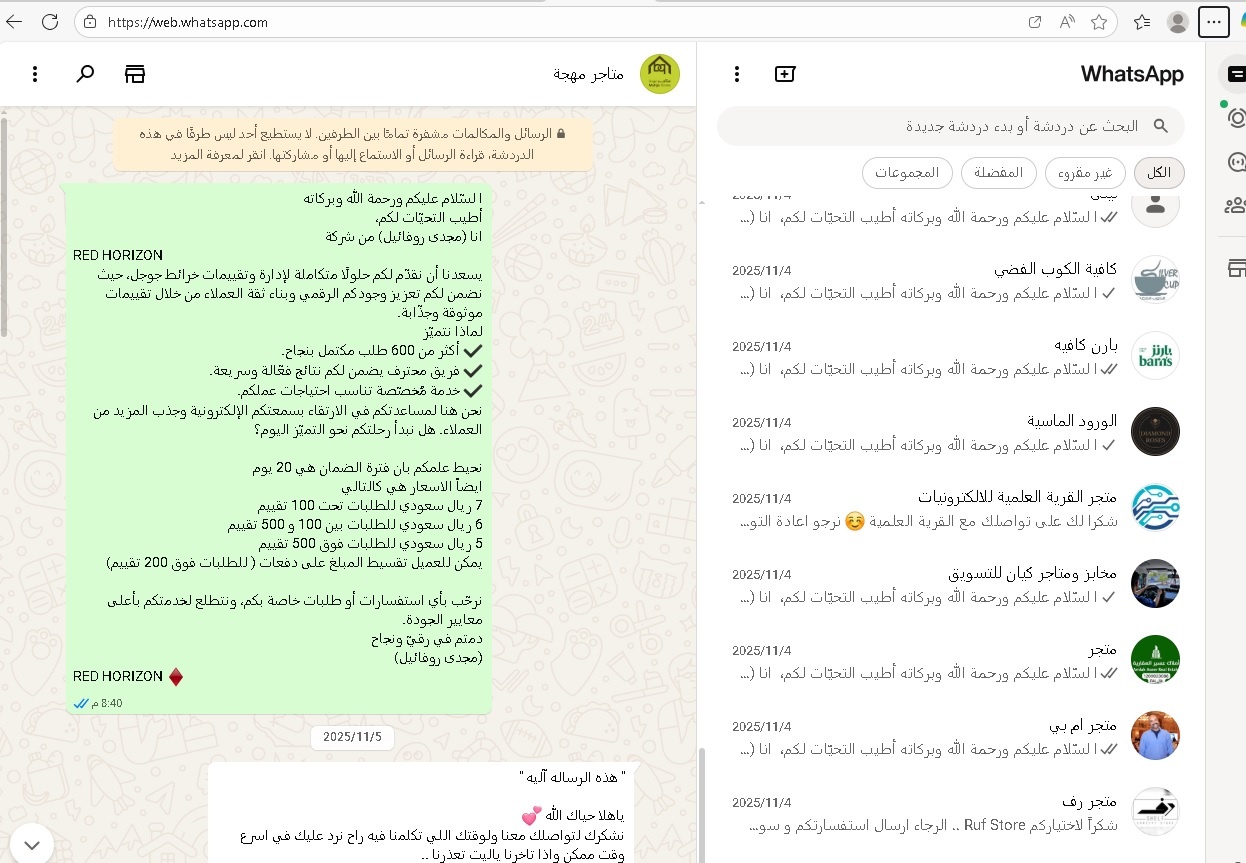Screen dimensions: 1246x863
Task: Select the Chats icon in right sidebar
Action: click(x=1238, y=73)
